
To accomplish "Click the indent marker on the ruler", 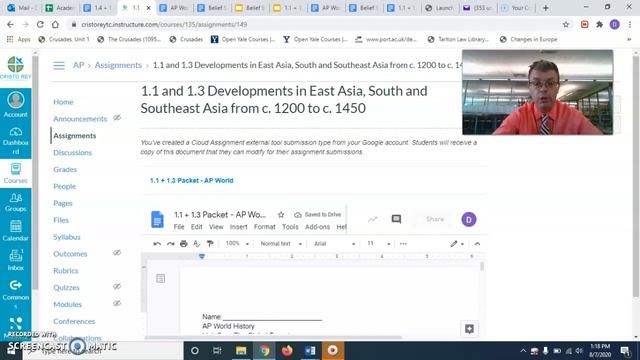I will (x=202, y=256).
